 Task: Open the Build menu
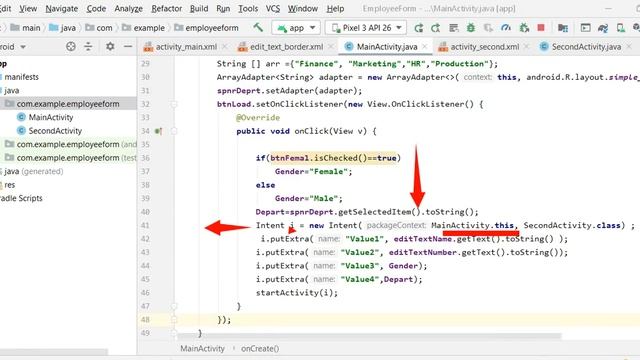(x=199, y=8)
